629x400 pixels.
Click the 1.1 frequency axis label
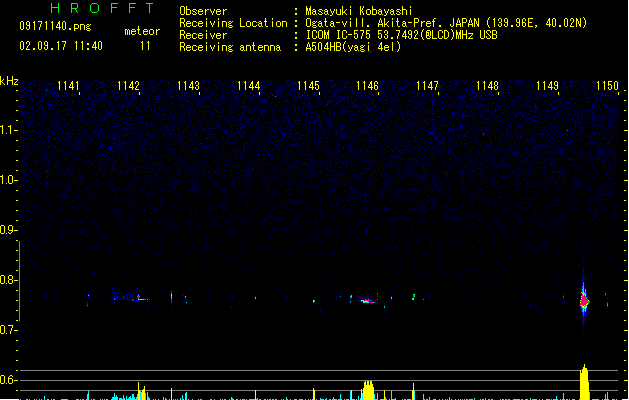[8, 130]
